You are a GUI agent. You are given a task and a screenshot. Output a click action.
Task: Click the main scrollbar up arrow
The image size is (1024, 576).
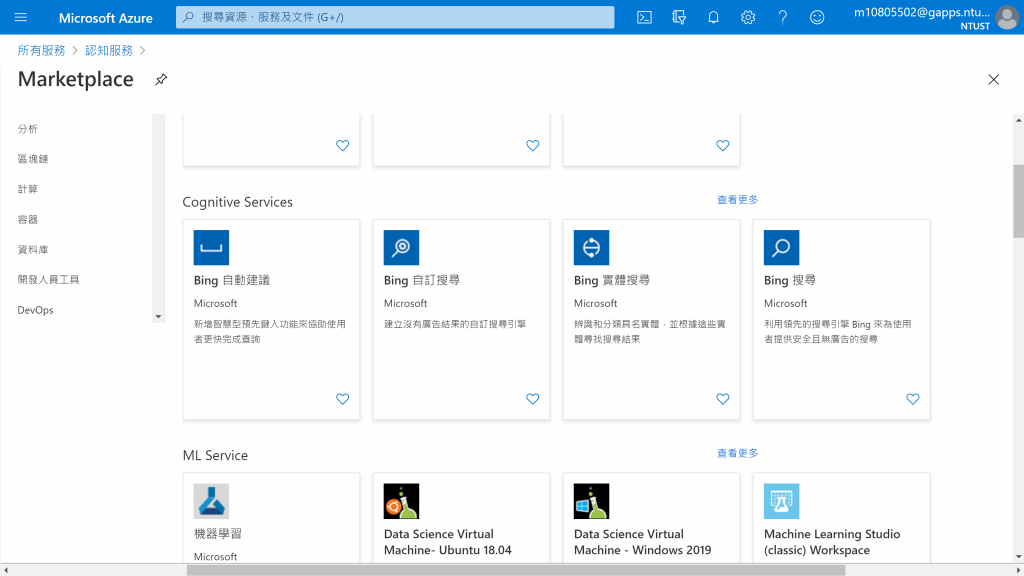tap(1018, 120)
